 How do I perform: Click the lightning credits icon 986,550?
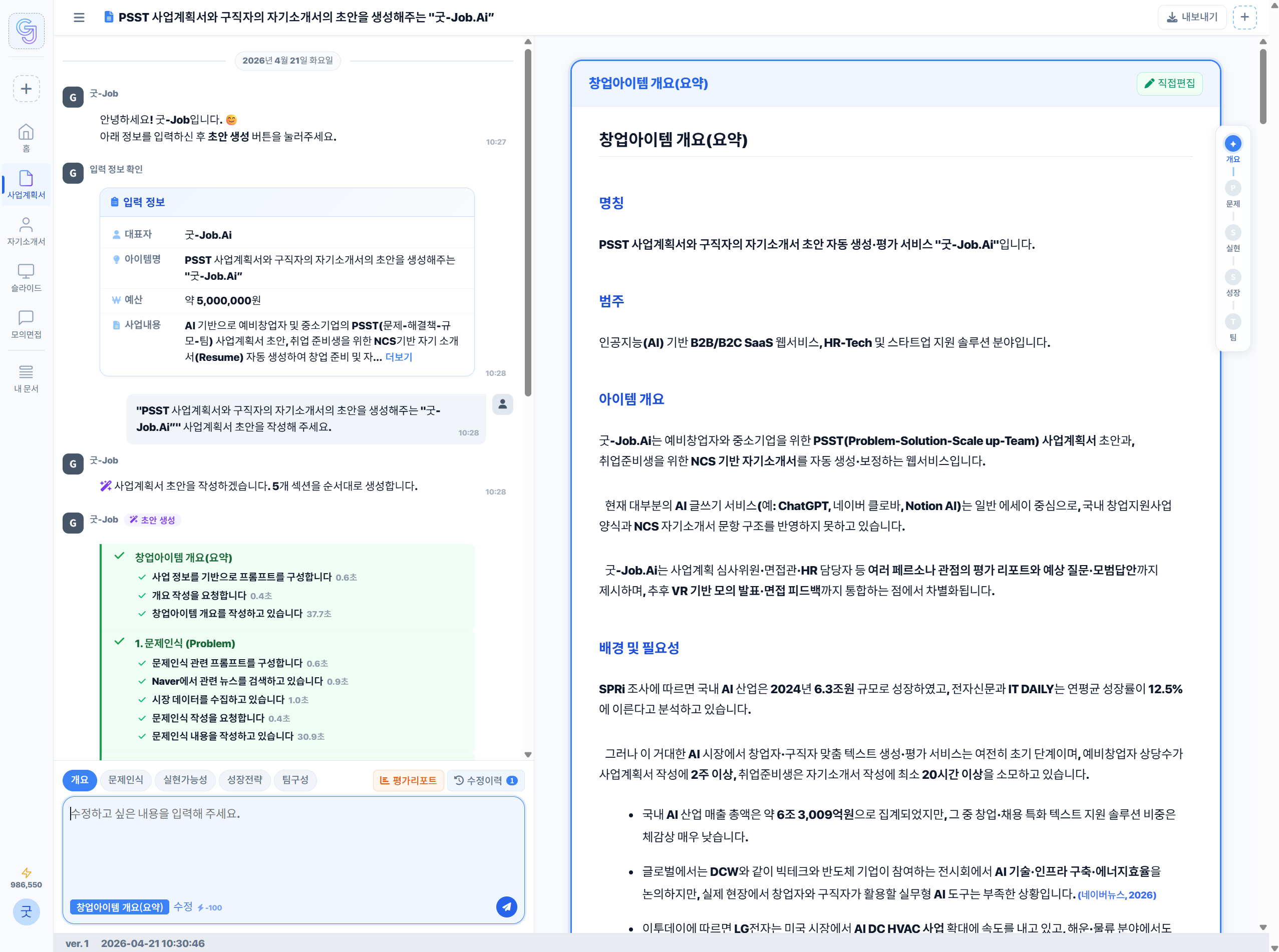tap(26, 878)
